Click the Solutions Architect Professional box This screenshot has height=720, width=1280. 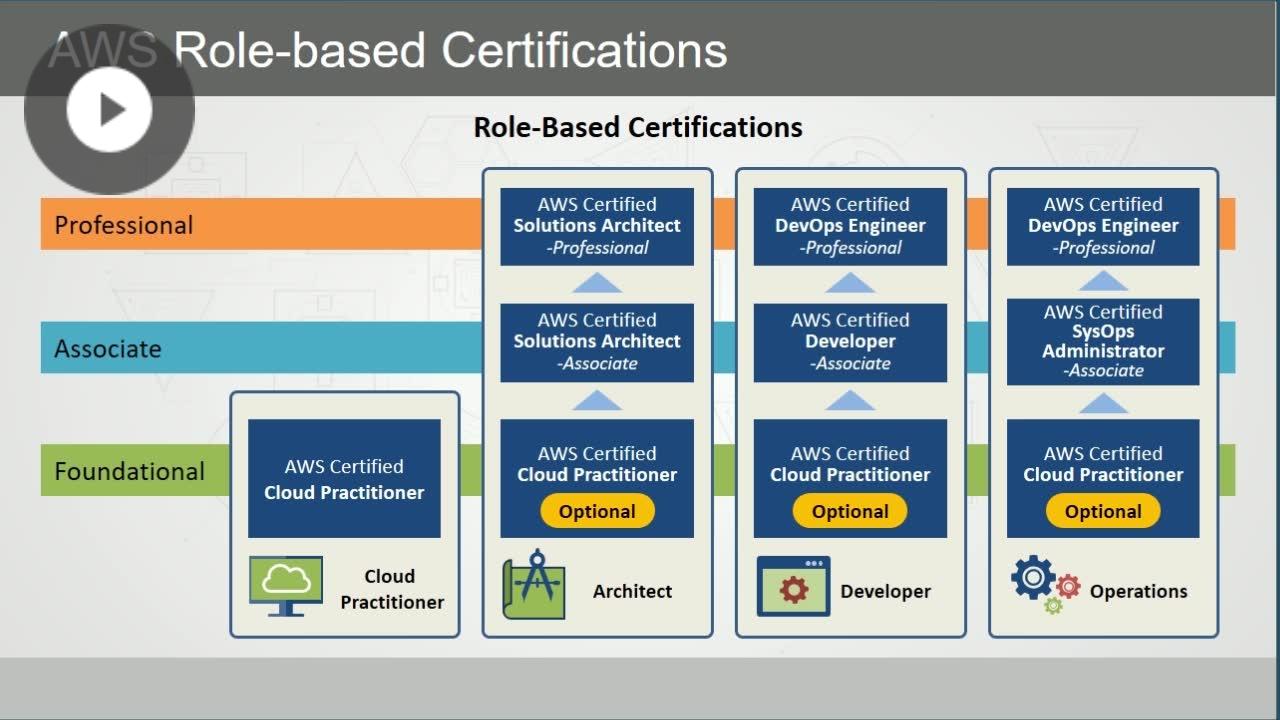coord(597,226)
